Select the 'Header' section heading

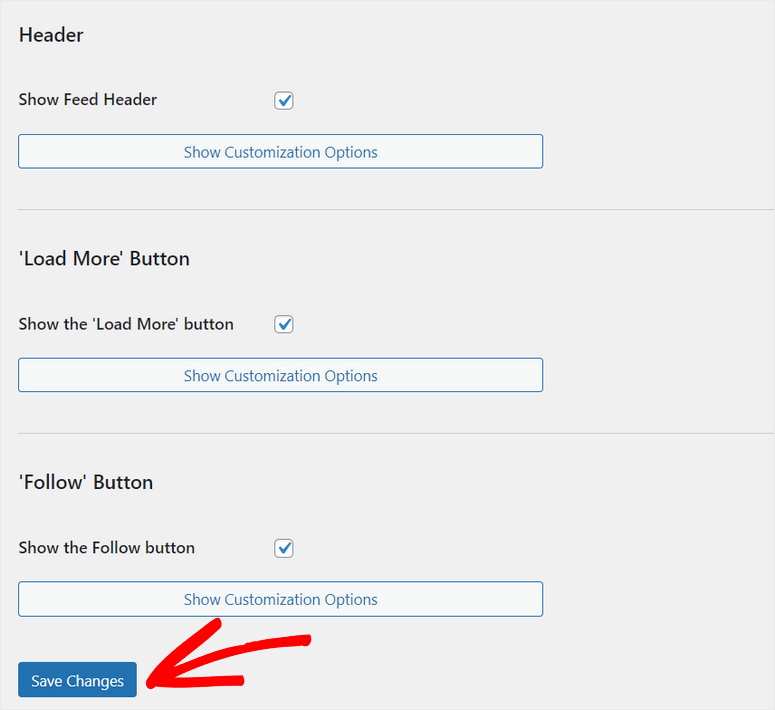click(51, 35)
